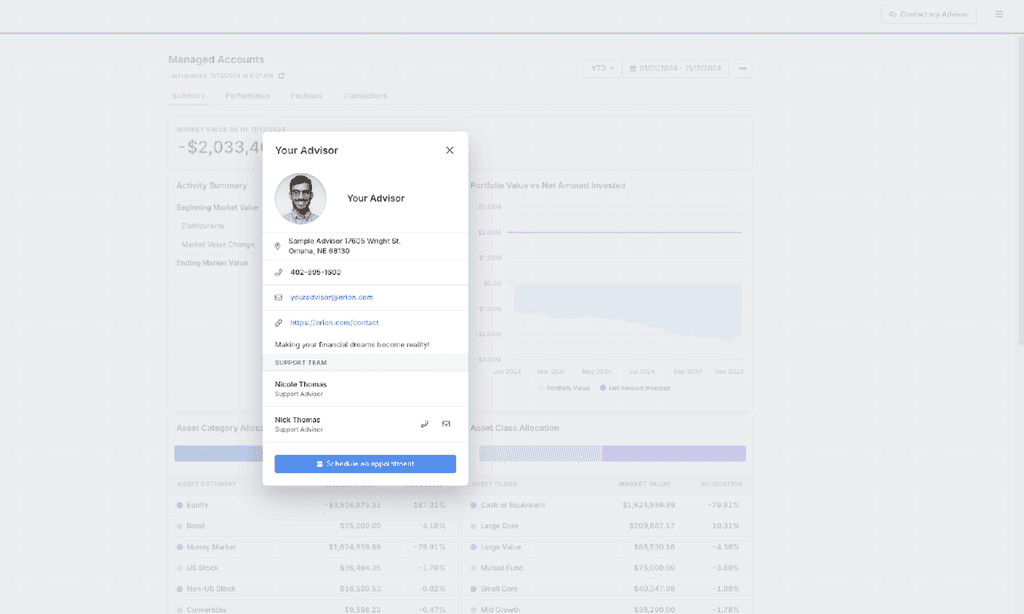Click phone number 402-895-1600
The image size is (1024, 614).
(315, 272)
